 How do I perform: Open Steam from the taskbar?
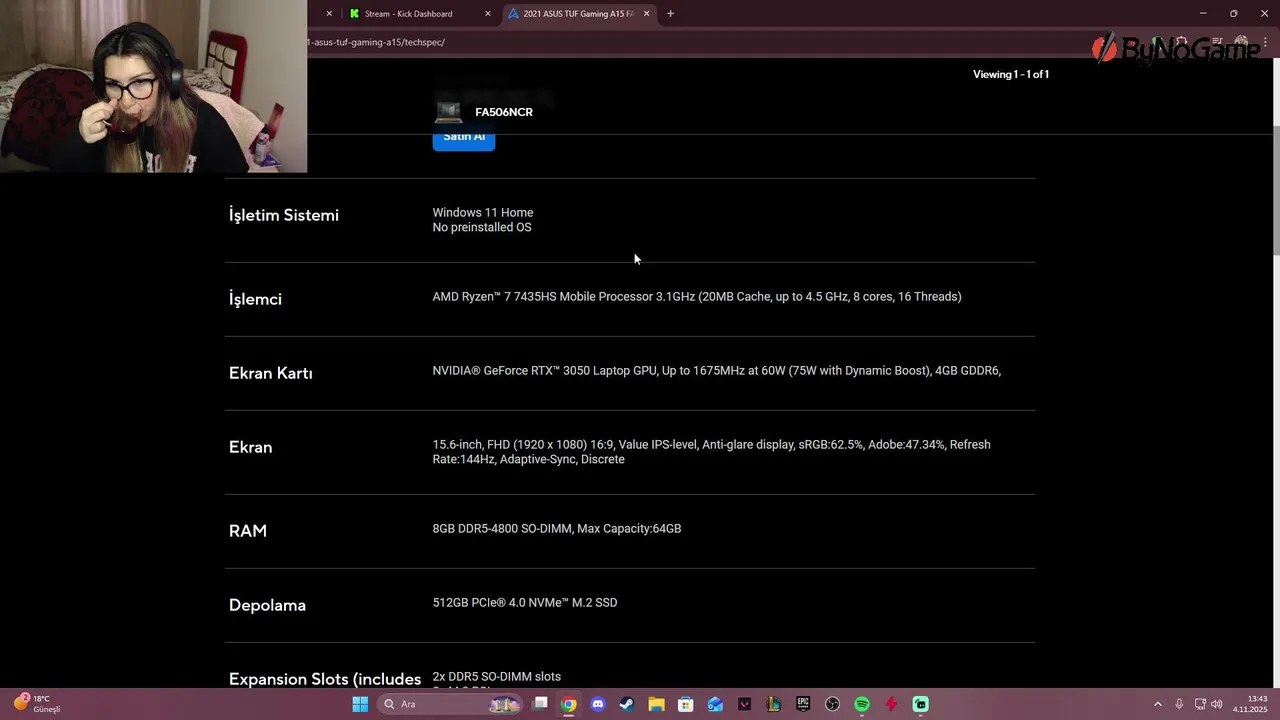627,704
